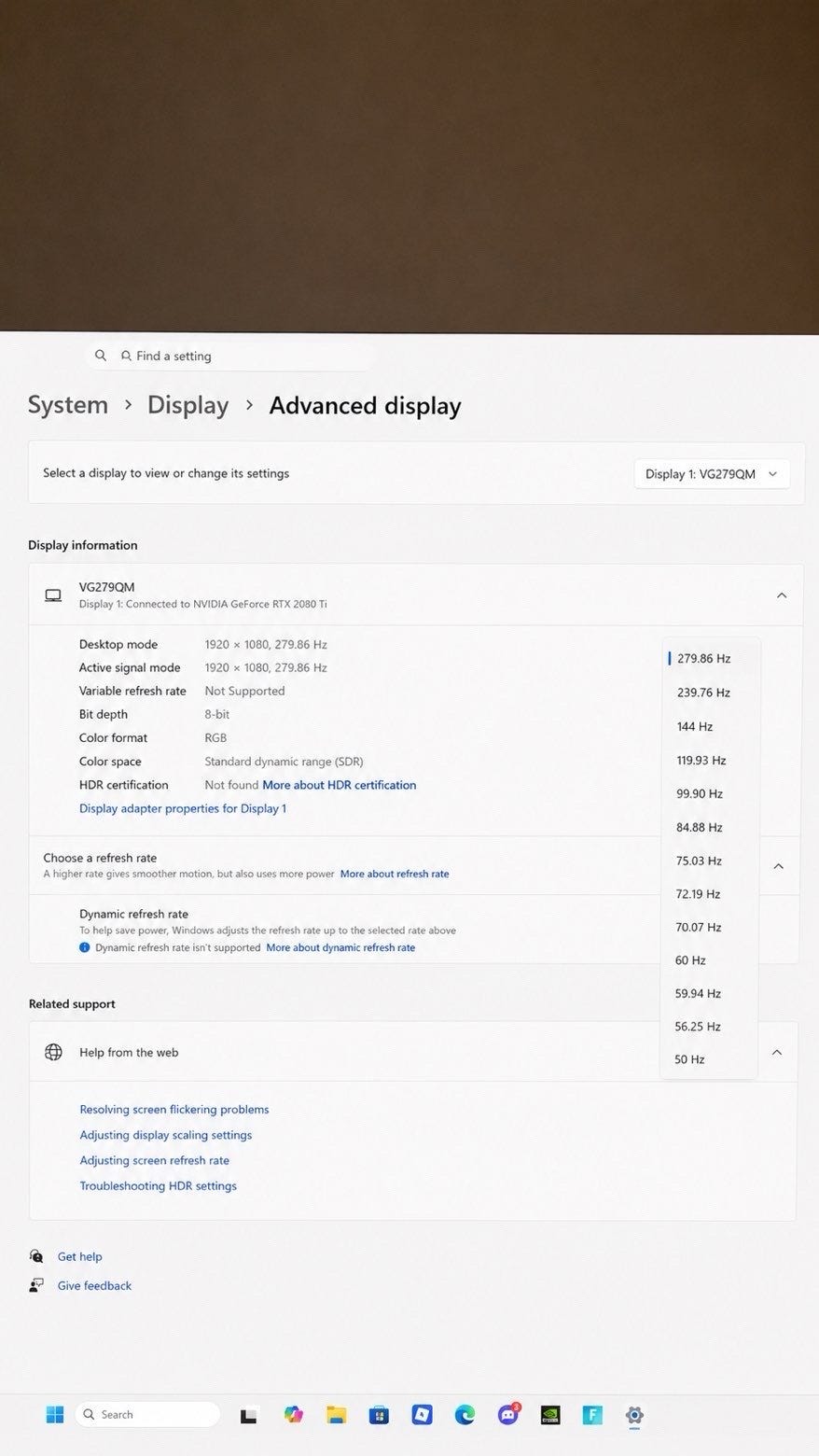This screenshot has width=819, height=1456.
Task: Click the RGB color format value
Action: (215, 737)
